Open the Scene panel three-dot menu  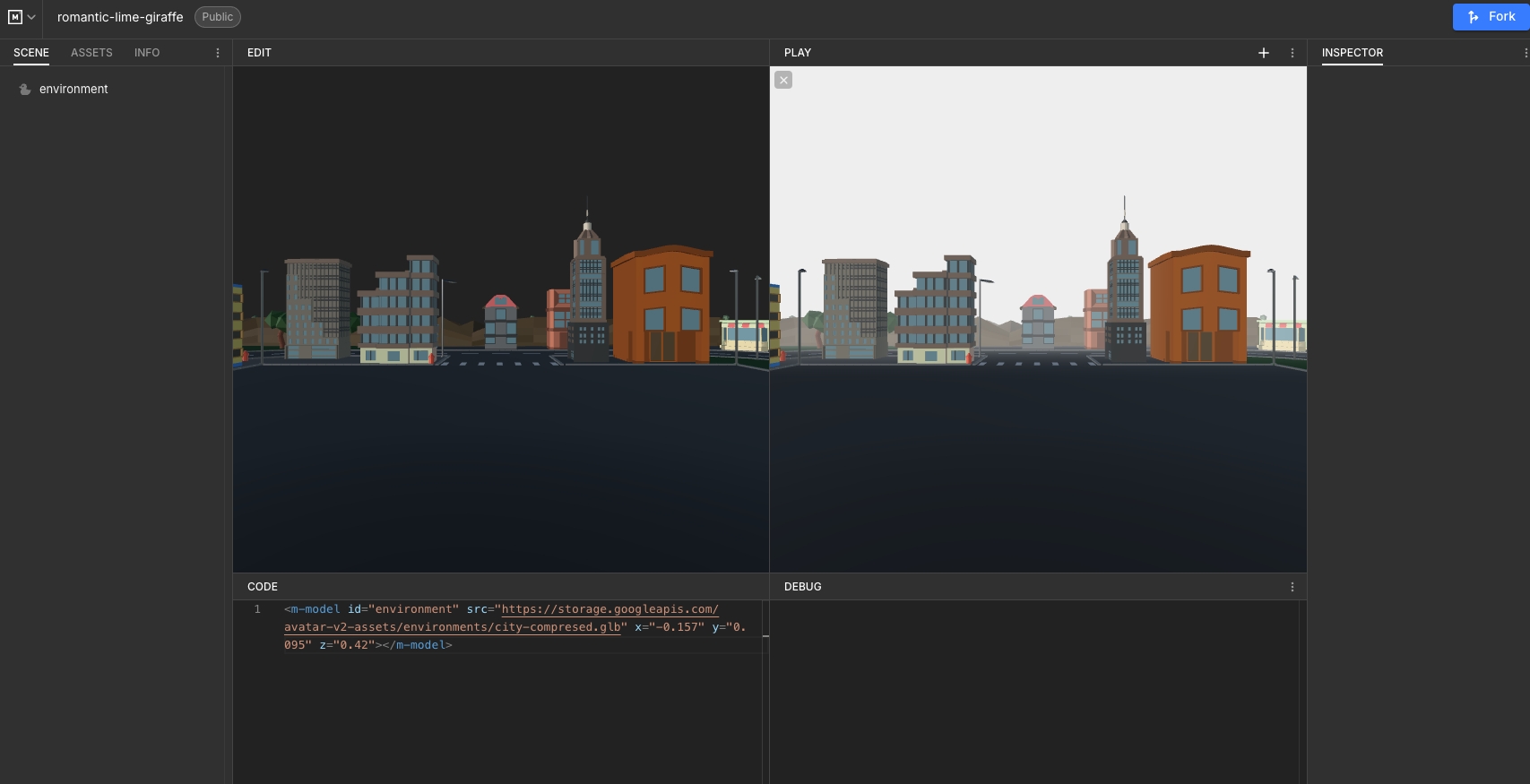[x=218, y=53]
